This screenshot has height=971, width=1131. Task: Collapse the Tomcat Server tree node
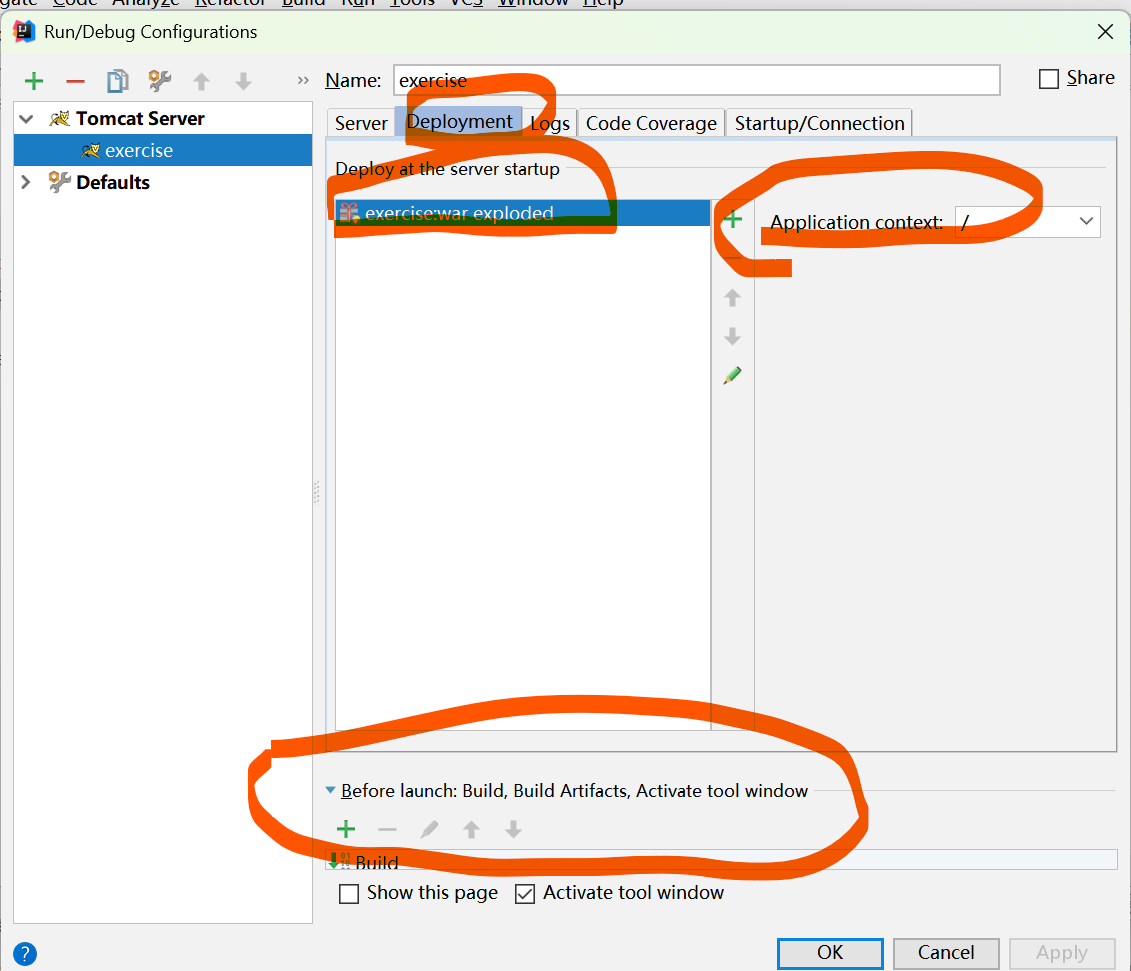click(x=27, y=119)
